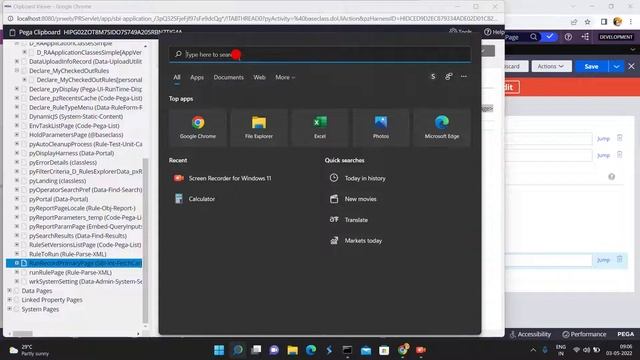Collapse the Declare_MyCheckedOutRules node
Screen dimensions: 640x360
pos(17,71)
